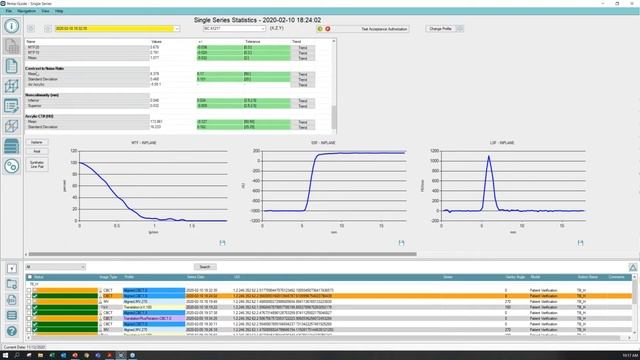The height and width of the screenshot is (360, 640).
Task: Click the small icon beside Change Profile
Action: tap(460, 29)
